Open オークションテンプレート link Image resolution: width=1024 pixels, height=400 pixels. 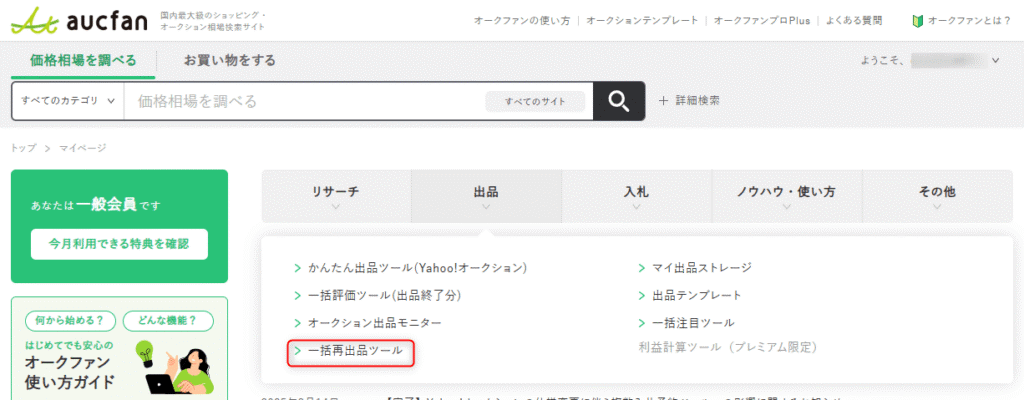642,21
